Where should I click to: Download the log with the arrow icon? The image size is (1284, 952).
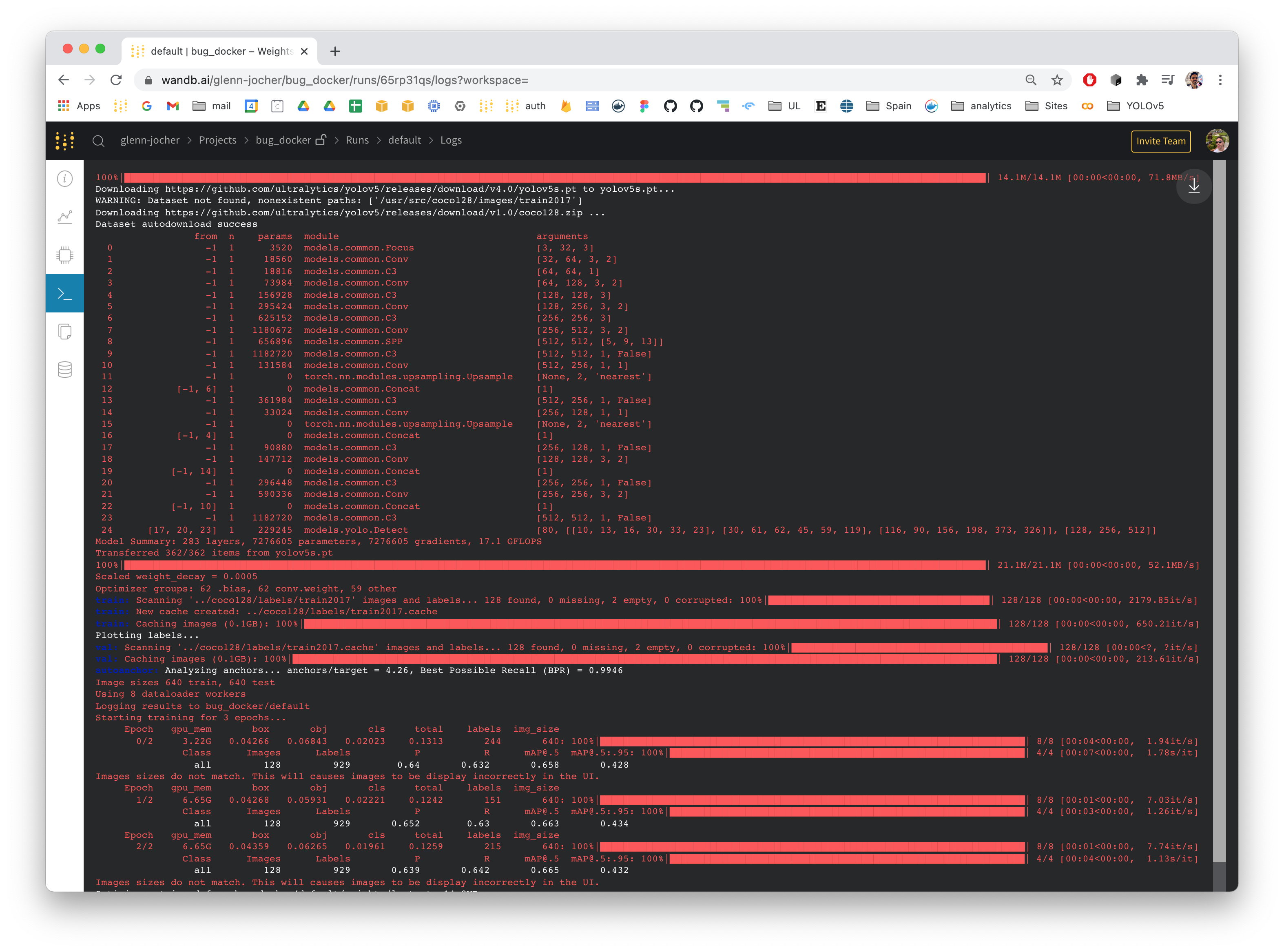point(1193,186)
